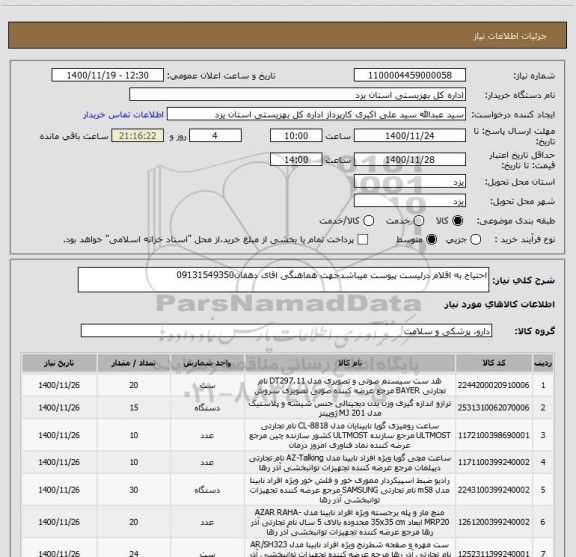This screenshot has width=576, height=557.
Task: Click unit عدد in row 3
Action: click(207, 435)
